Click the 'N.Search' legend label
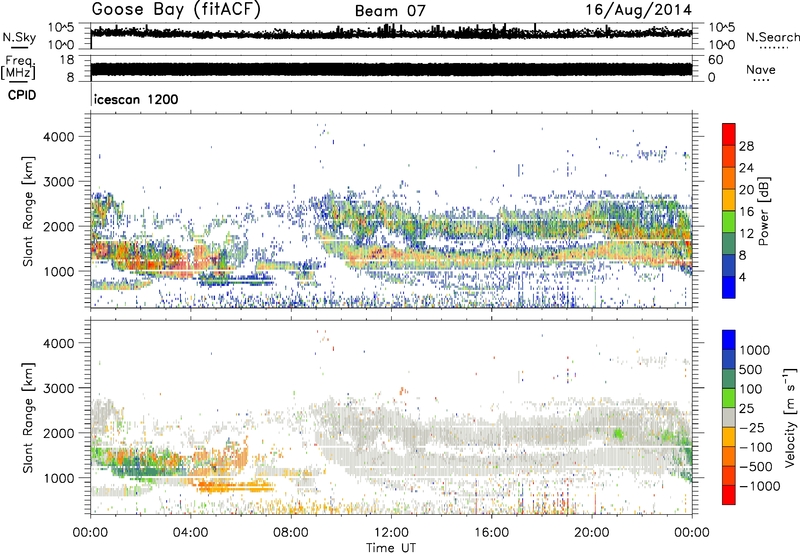 coord(773,37)
